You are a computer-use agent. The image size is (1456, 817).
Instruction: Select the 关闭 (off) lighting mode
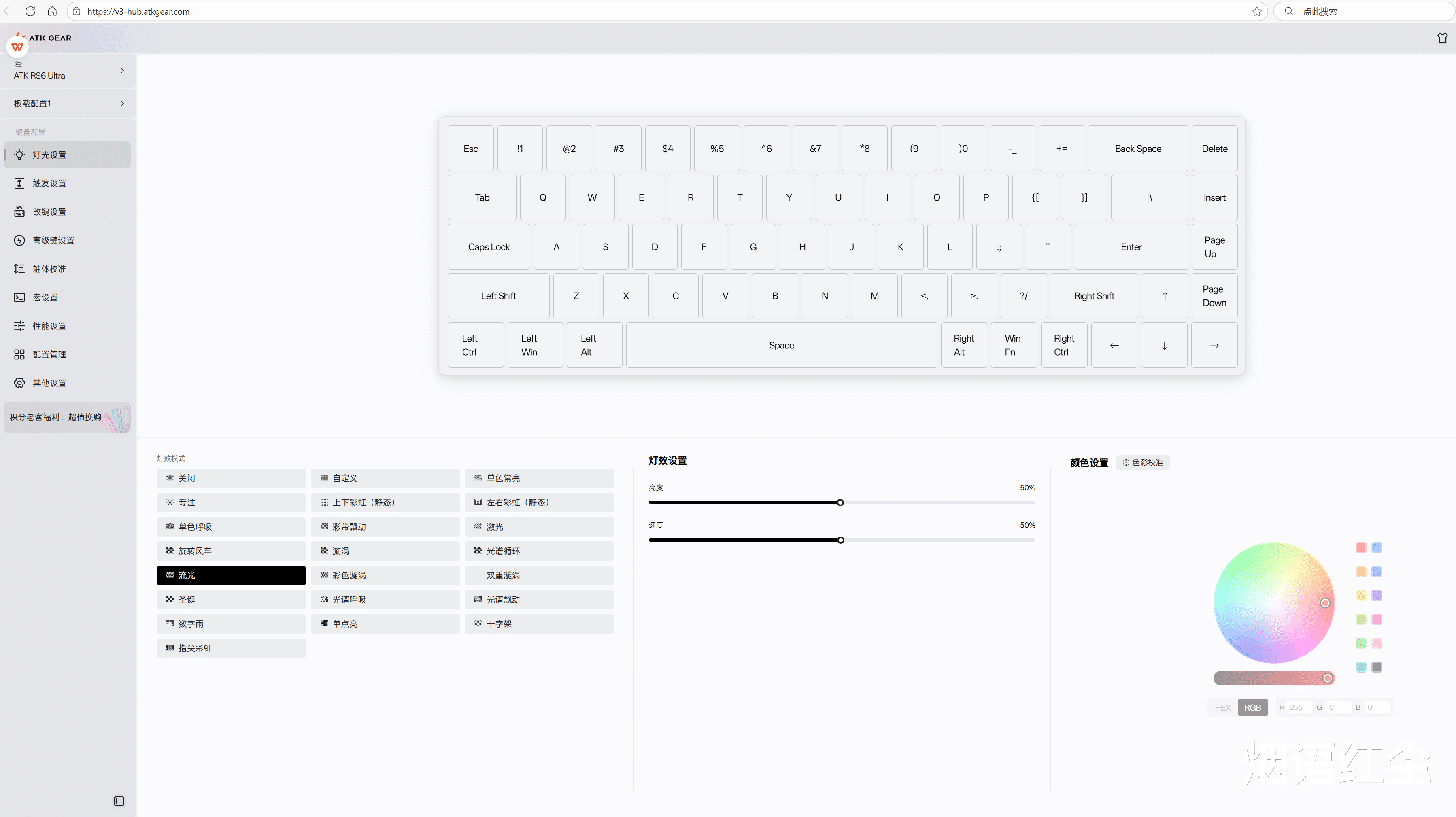click(x=231, y=478)
